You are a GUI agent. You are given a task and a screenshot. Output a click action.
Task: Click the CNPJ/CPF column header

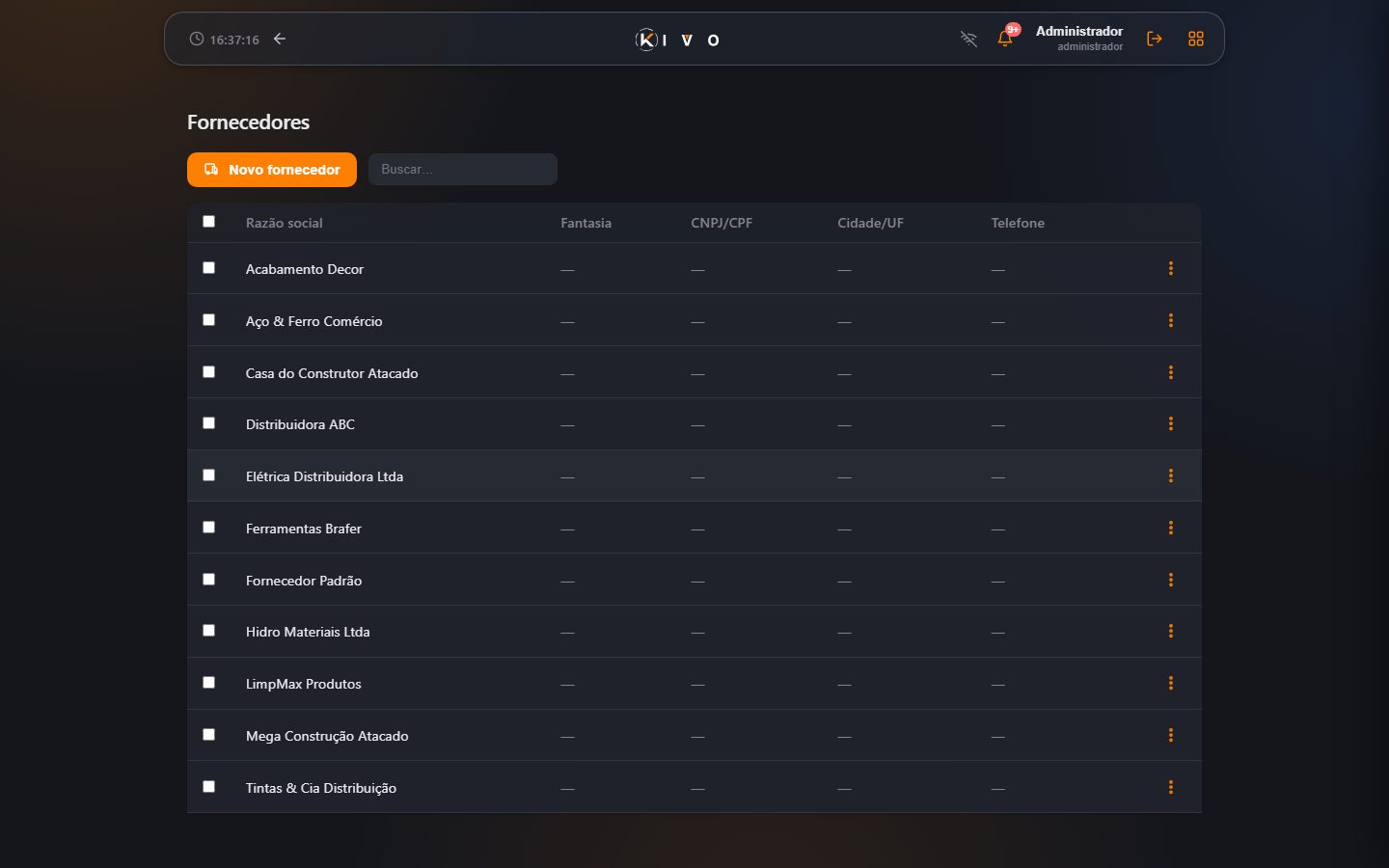[722, 223]
